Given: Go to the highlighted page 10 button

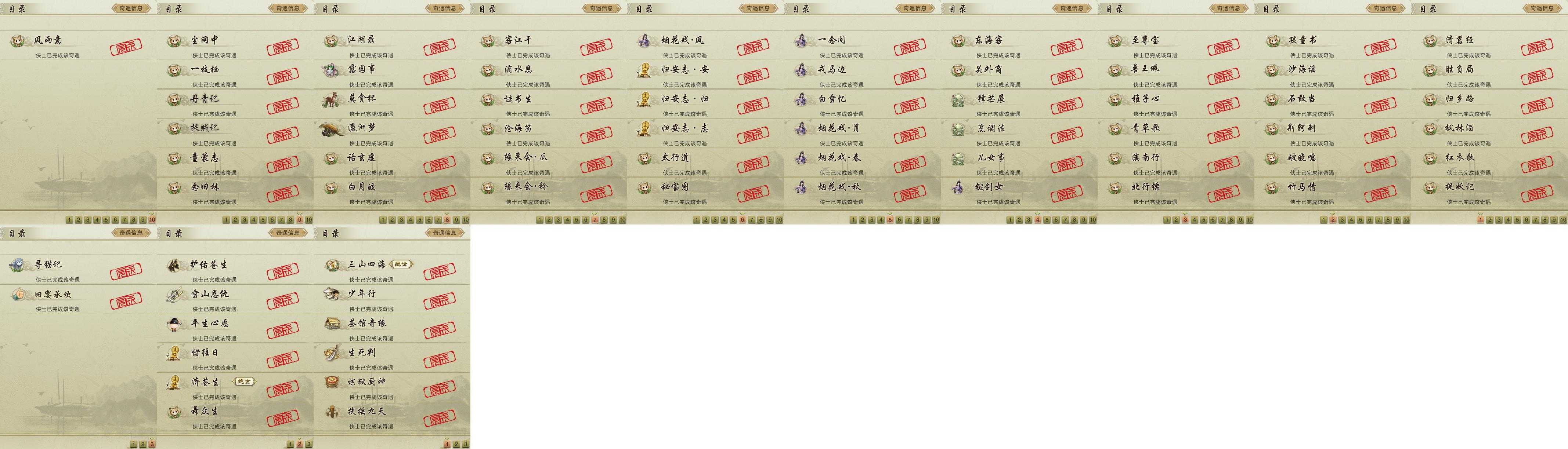Looking at the screenshot, I should (x=152, y=220).
